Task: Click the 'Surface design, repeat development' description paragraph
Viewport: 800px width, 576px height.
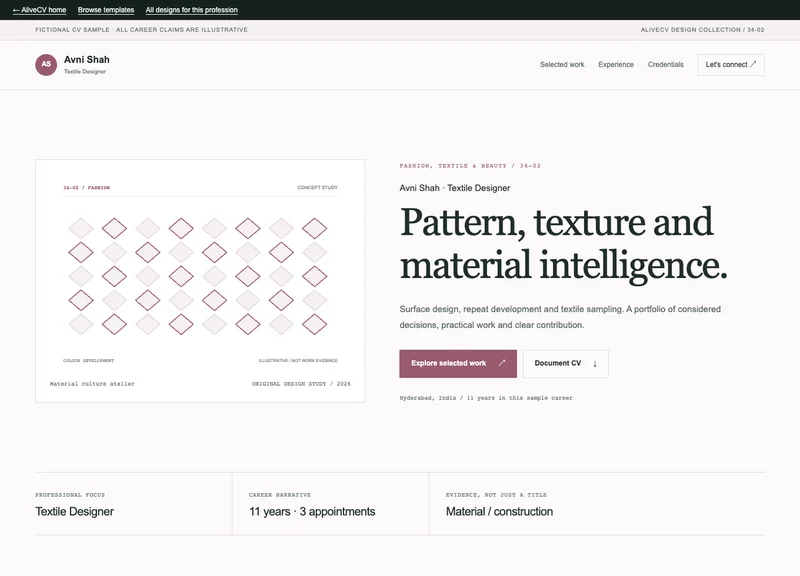Action: [560, 317]
